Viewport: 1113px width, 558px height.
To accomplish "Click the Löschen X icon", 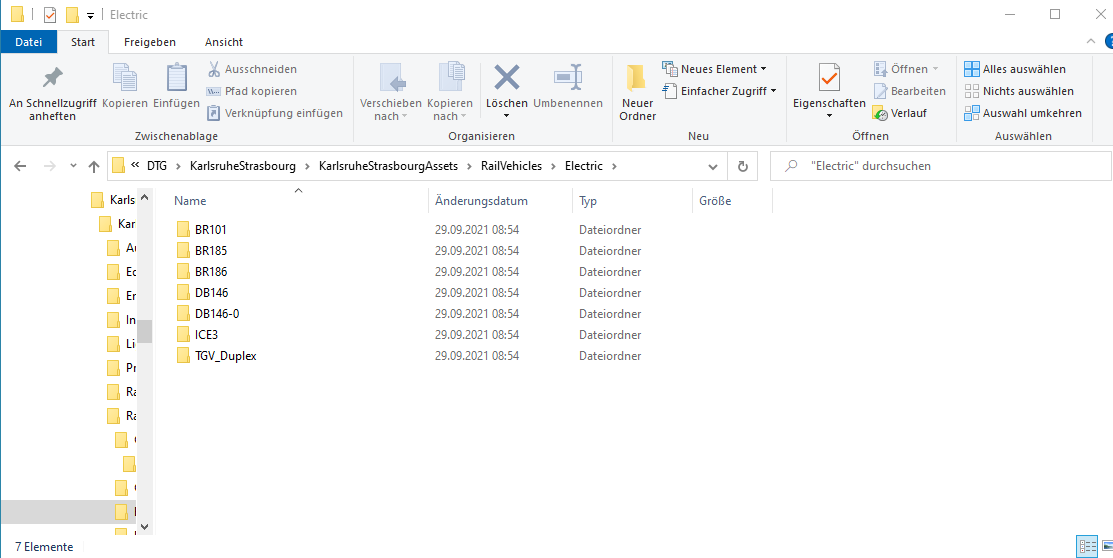I will 507,77.
